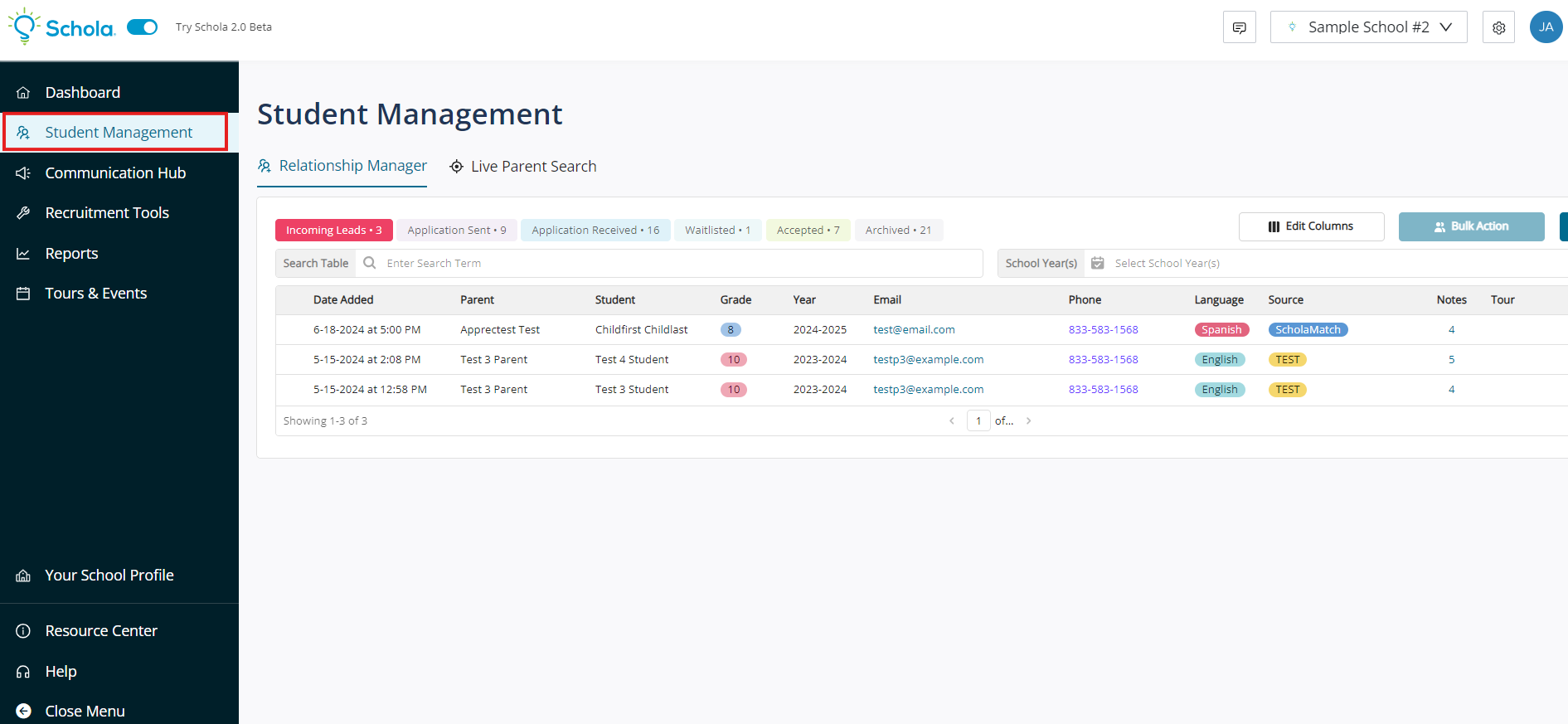This screenshot has height=724, width=1568.
Task: Expand the Sample School #2 dropdown
Action: coord(1368,27)
